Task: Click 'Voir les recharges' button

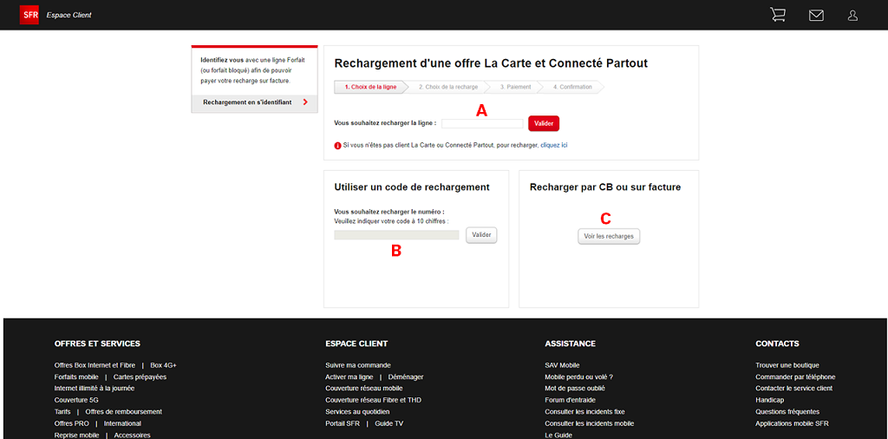Action: pos(609,236)
